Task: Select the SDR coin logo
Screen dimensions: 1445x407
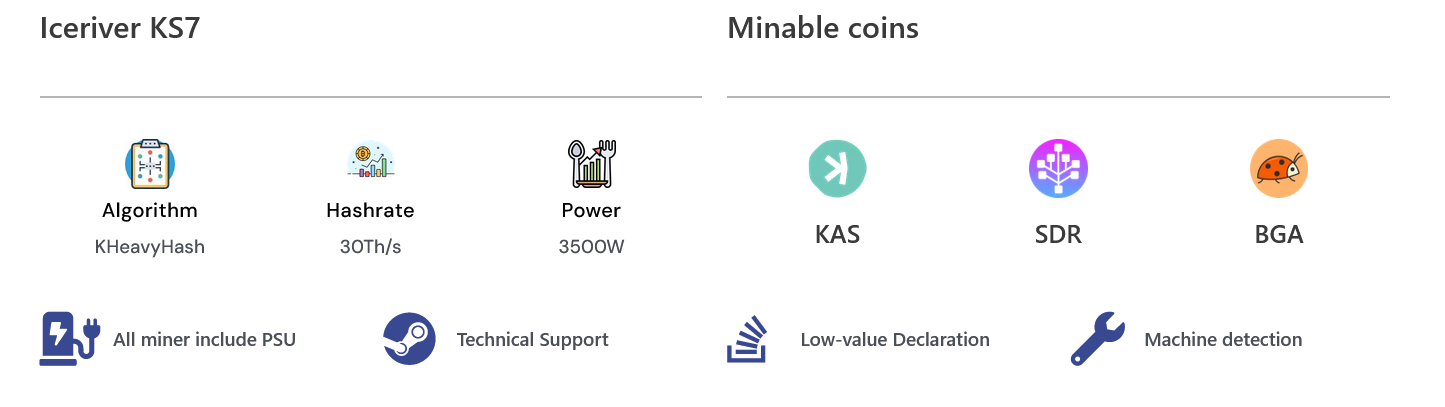Action: 1058,168
